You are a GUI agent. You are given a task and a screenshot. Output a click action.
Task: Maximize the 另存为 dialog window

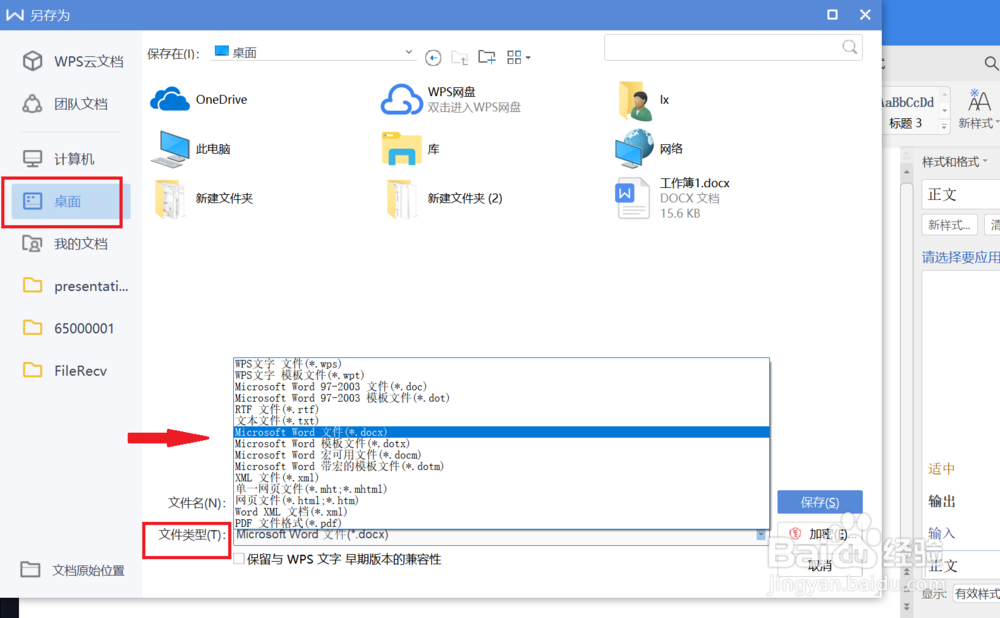click(832, 15)
